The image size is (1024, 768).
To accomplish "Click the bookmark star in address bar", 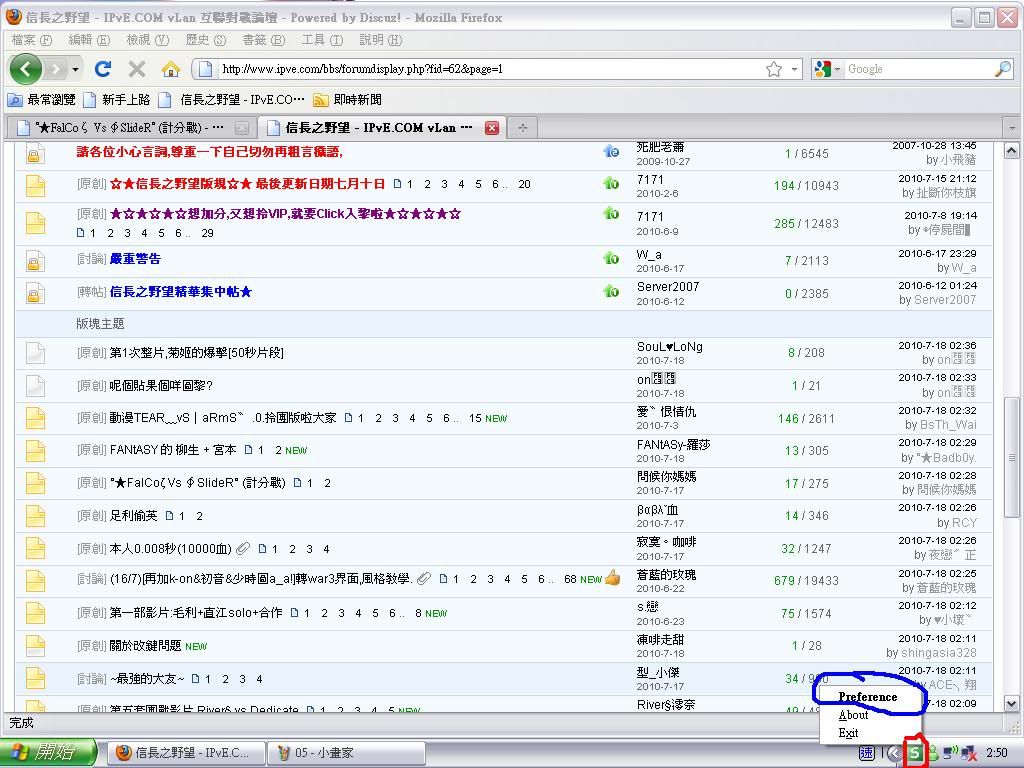I will click(x=774, y=69).
